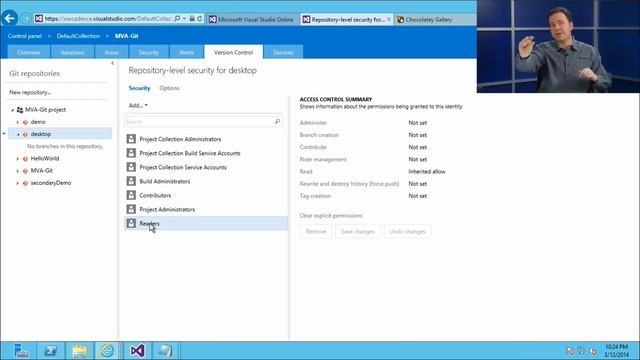Viewport: 640px width, 360px height.
Task: Open the Add... dropdown menu
Action: 138,105
